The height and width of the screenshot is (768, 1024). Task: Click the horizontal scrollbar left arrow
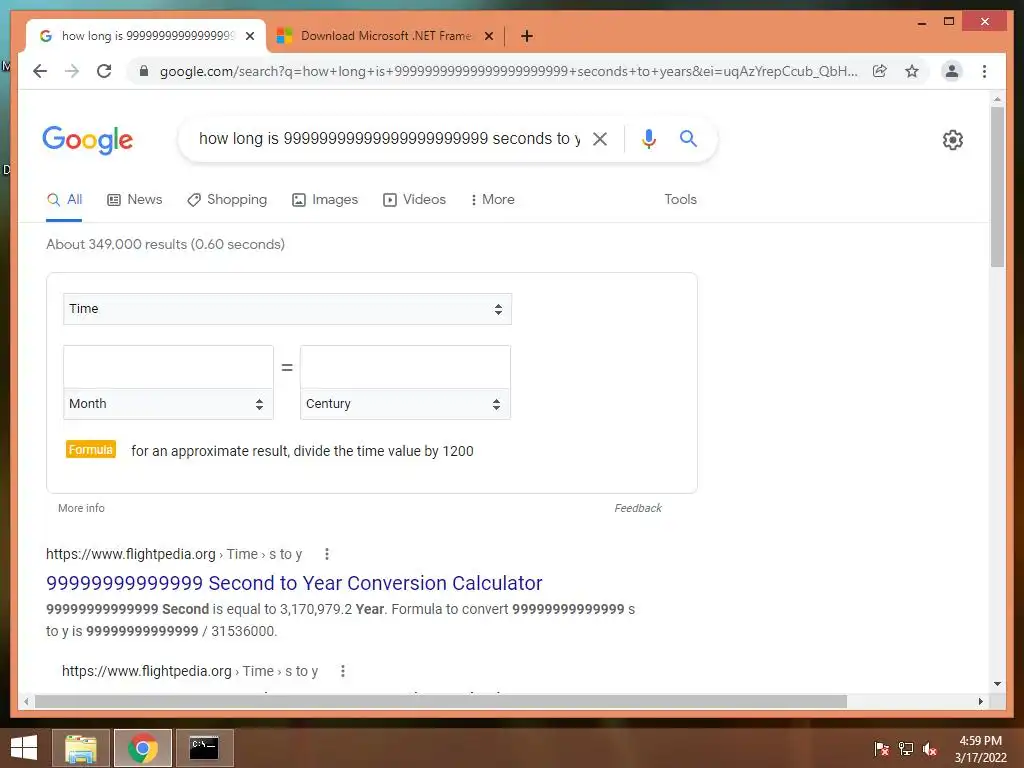tap(26, 701)
